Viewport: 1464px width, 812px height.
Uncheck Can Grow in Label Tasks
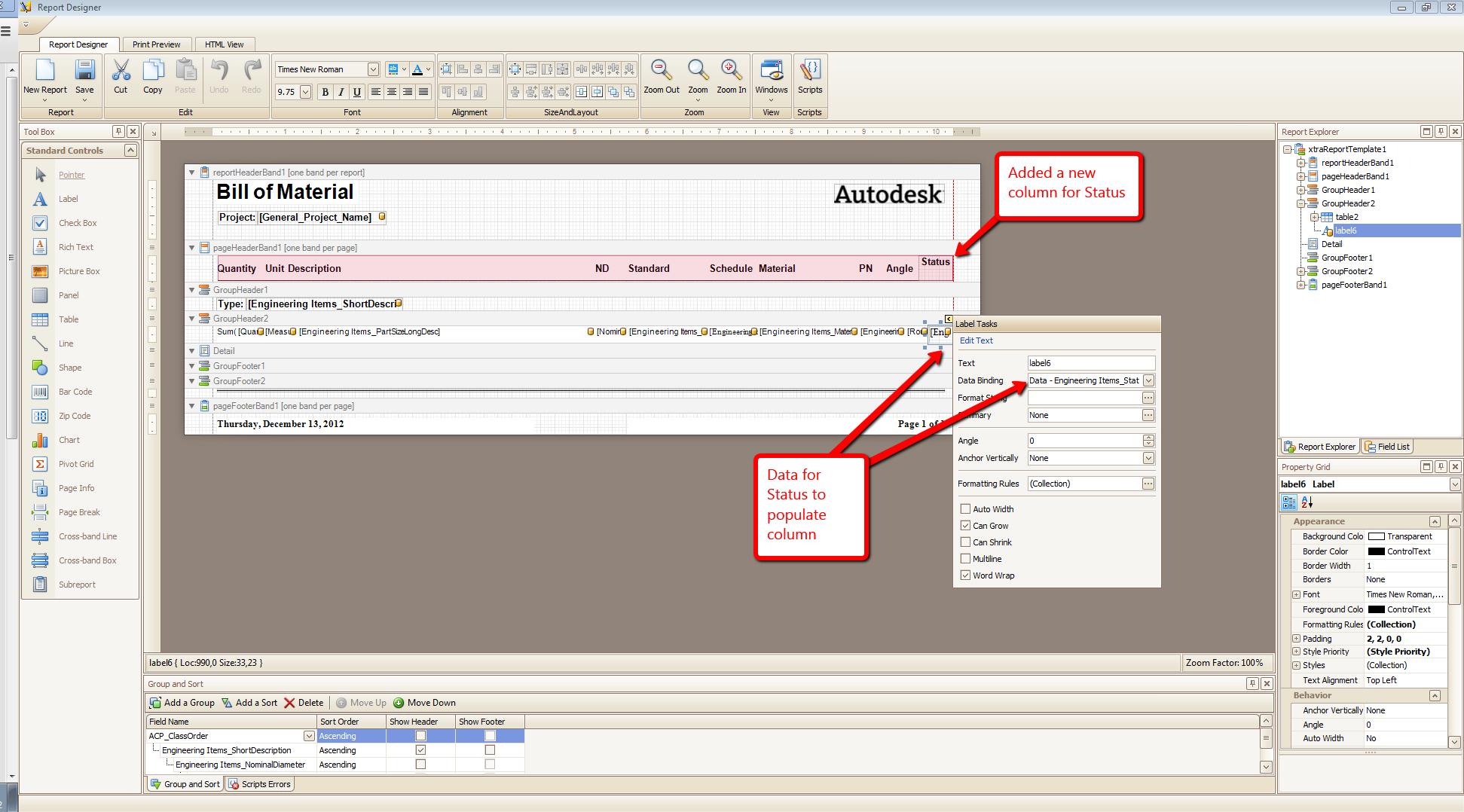coord(965,525)
